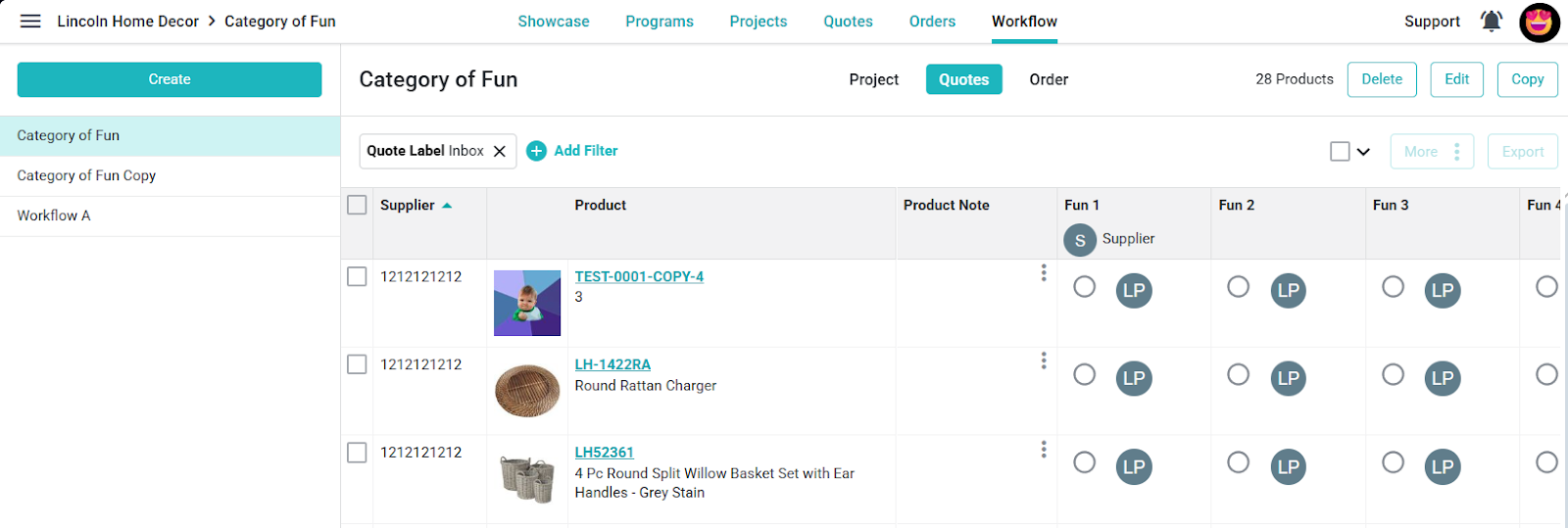This screenshot has width=1568, height=528.
Task: Check the select-all checkbox in table header
Action: pyautogui.click(x=357, y=205)
